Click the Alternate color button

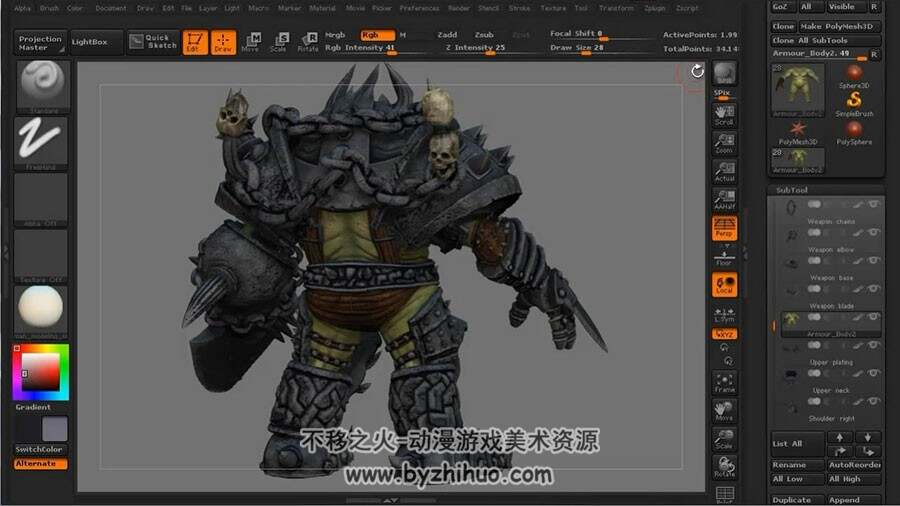(40, 464)
